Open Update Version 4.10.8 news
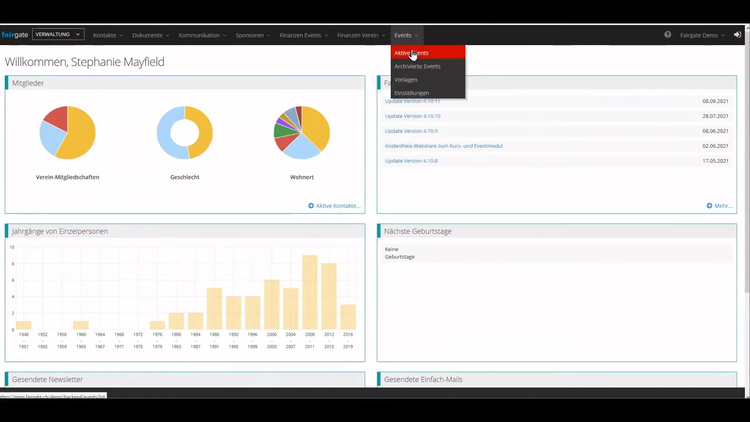Image resolution: width=750 pixels, height=422 pixels. point(411,161)
